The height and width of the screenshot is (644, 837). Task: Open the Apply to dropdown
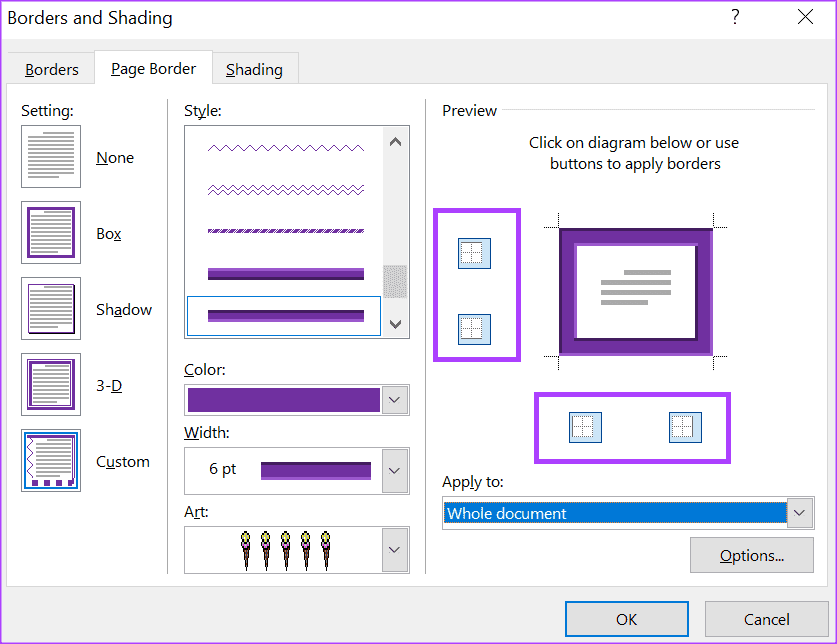(x=800, y=513)
